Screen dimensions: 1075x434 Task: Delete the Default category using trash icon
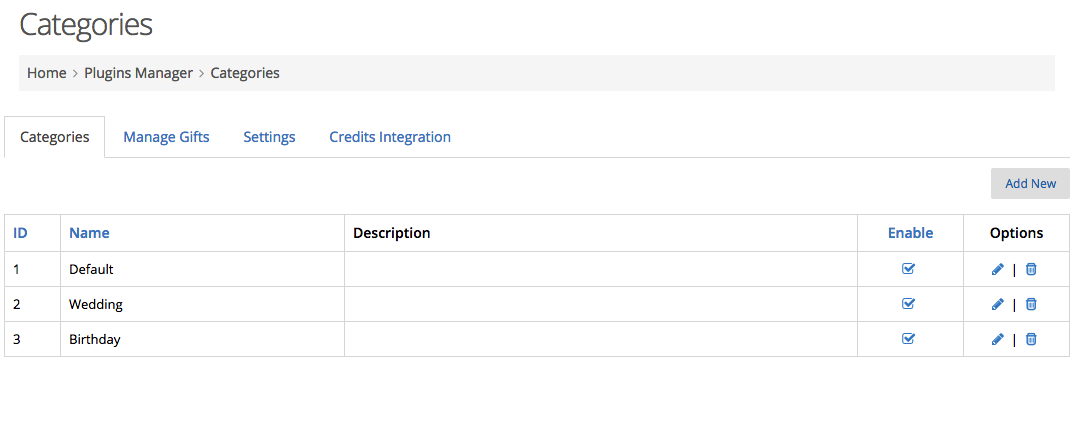coord(1030,269)
